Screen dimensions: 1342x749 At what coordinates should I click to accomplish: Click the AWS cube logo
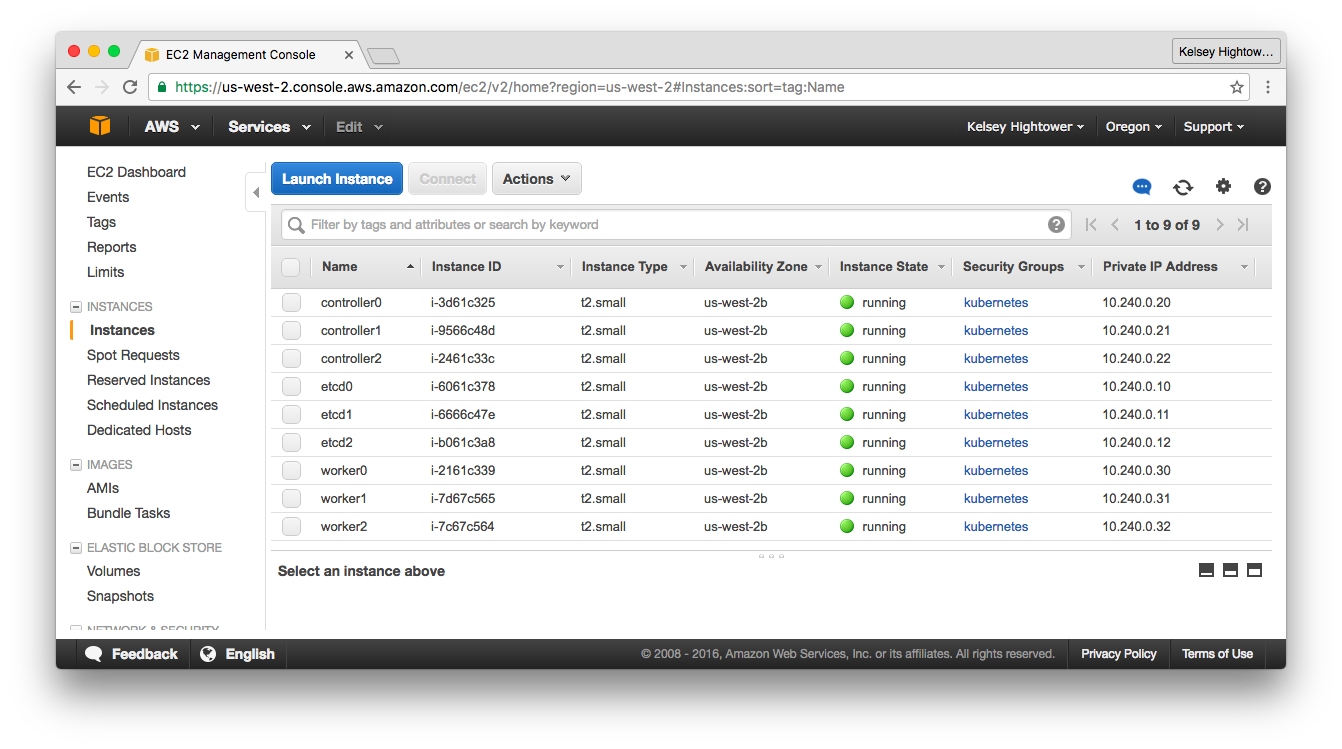click(x=99, y=126)
